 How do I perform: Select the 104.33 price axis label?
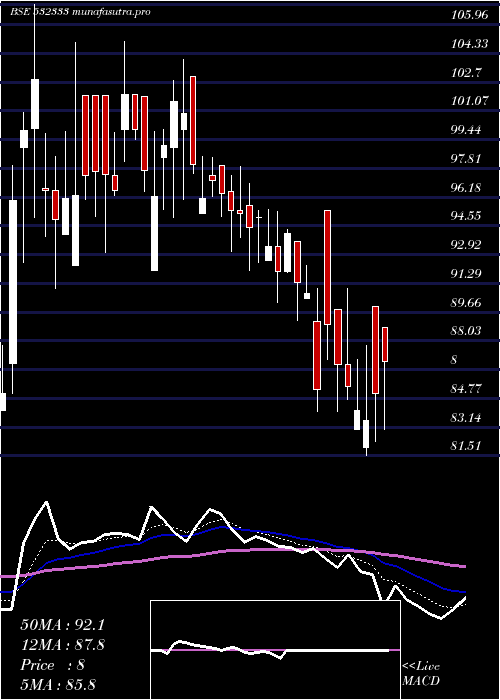pyautogui.click(x=468, y=44)
